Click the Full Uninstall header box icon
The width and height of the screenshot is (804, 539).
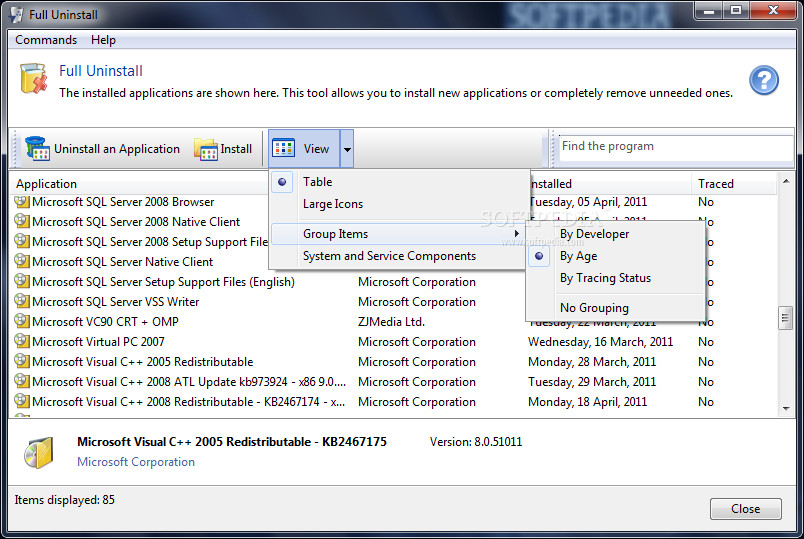click(33, 78)
